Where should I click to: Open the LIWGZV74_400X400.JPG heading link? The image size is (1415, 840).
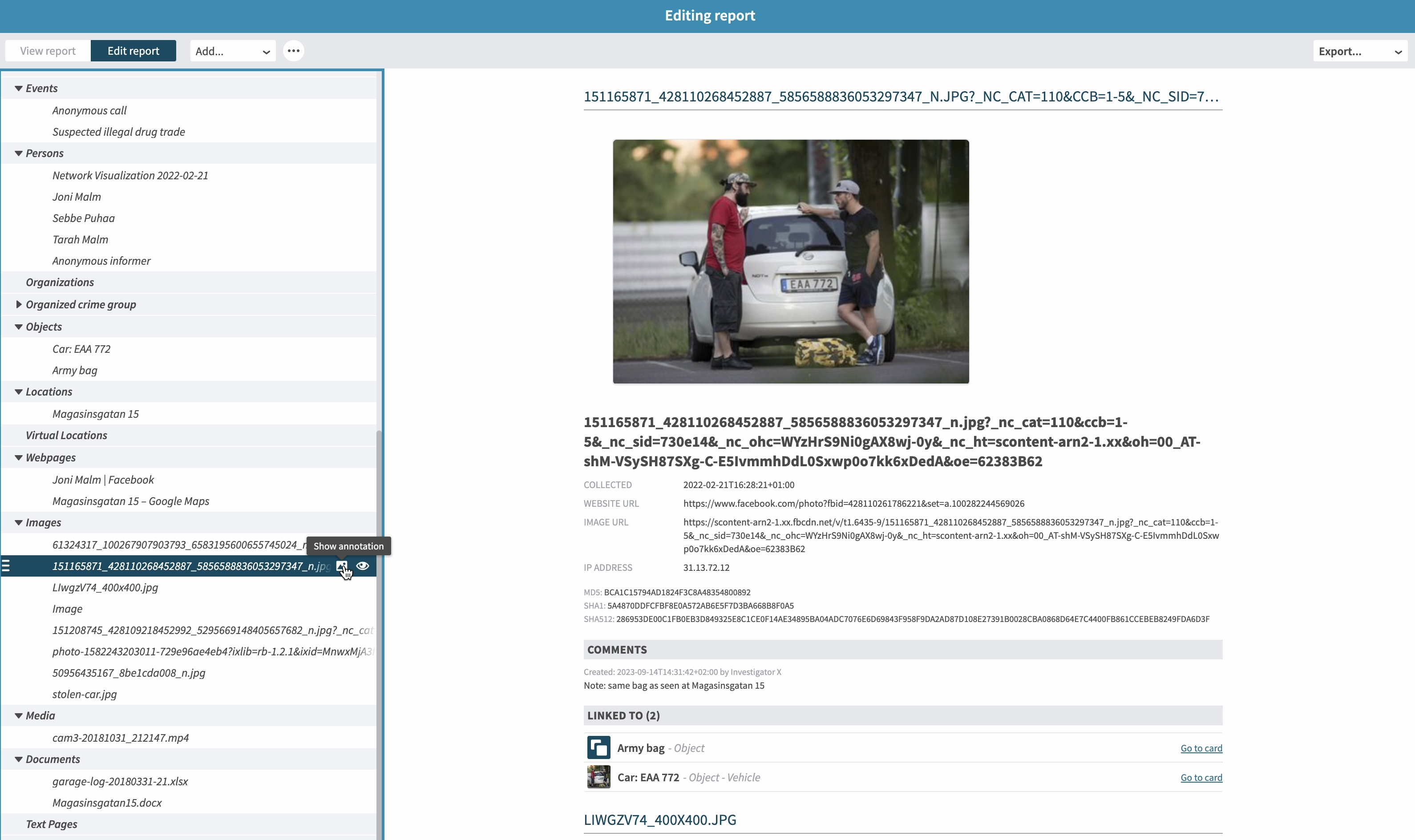click(660, 820)
